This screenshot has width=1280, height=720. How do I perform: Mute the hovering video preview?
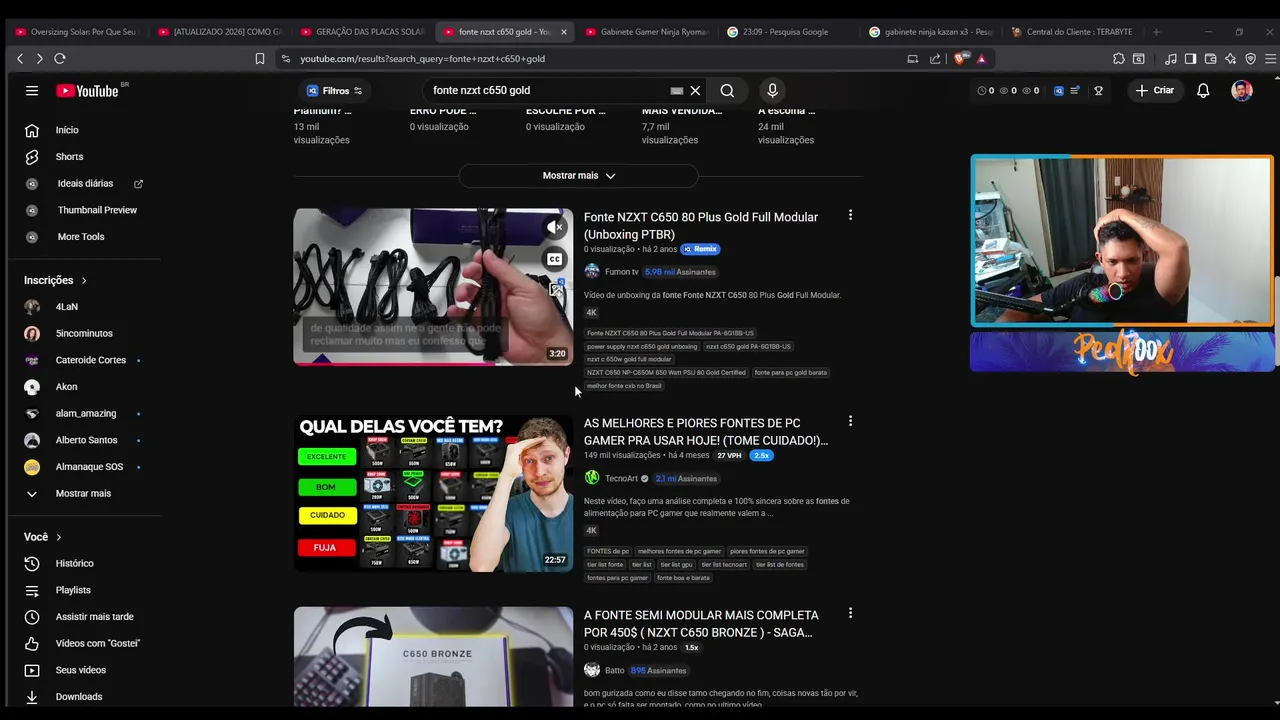coord(555,228)
